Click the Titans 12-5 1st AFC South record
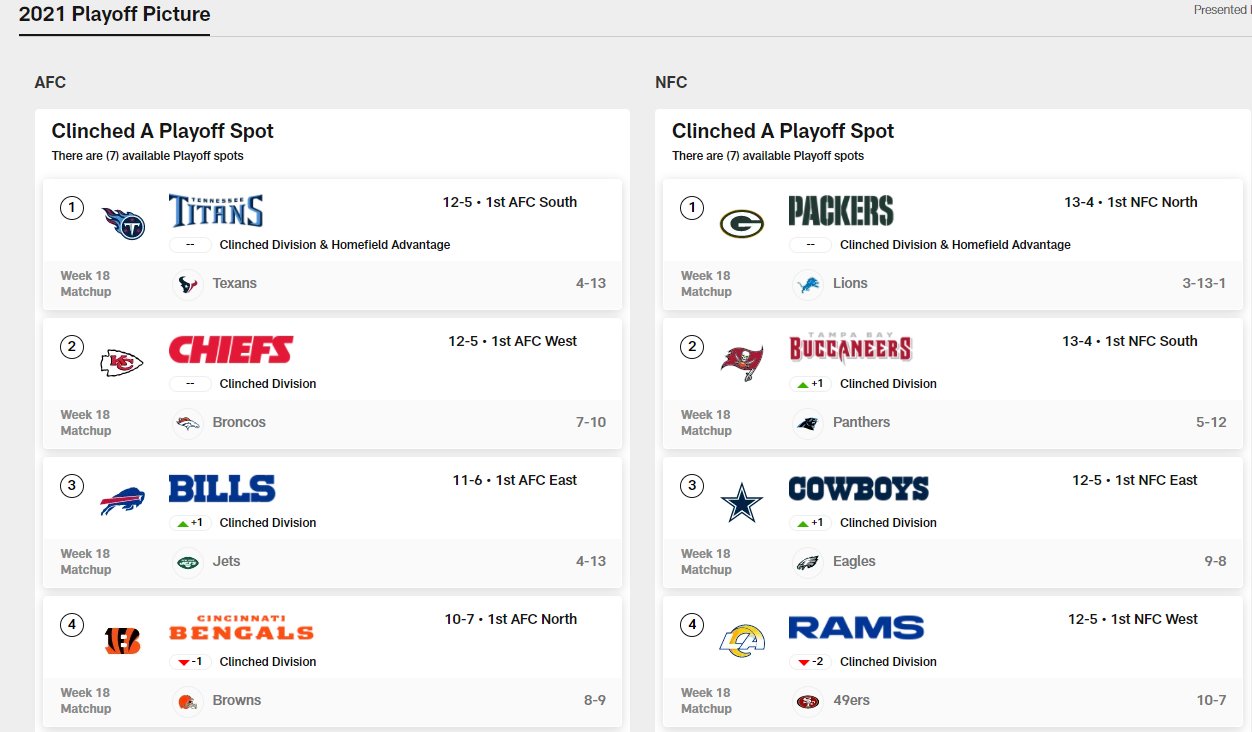This screenshot has height=732, width=1252. [510, 202]
